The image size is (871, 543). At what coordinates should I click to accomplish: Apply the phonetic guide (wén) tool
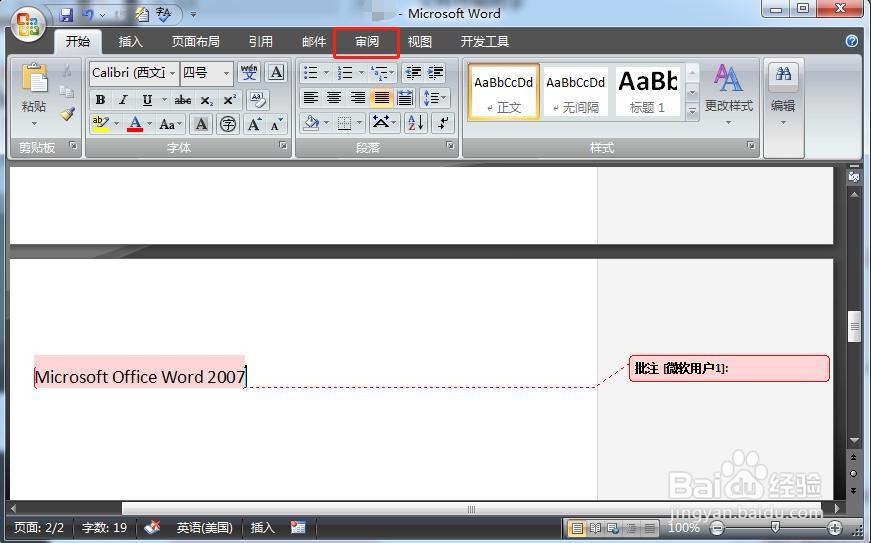click(x=249, y=73)
